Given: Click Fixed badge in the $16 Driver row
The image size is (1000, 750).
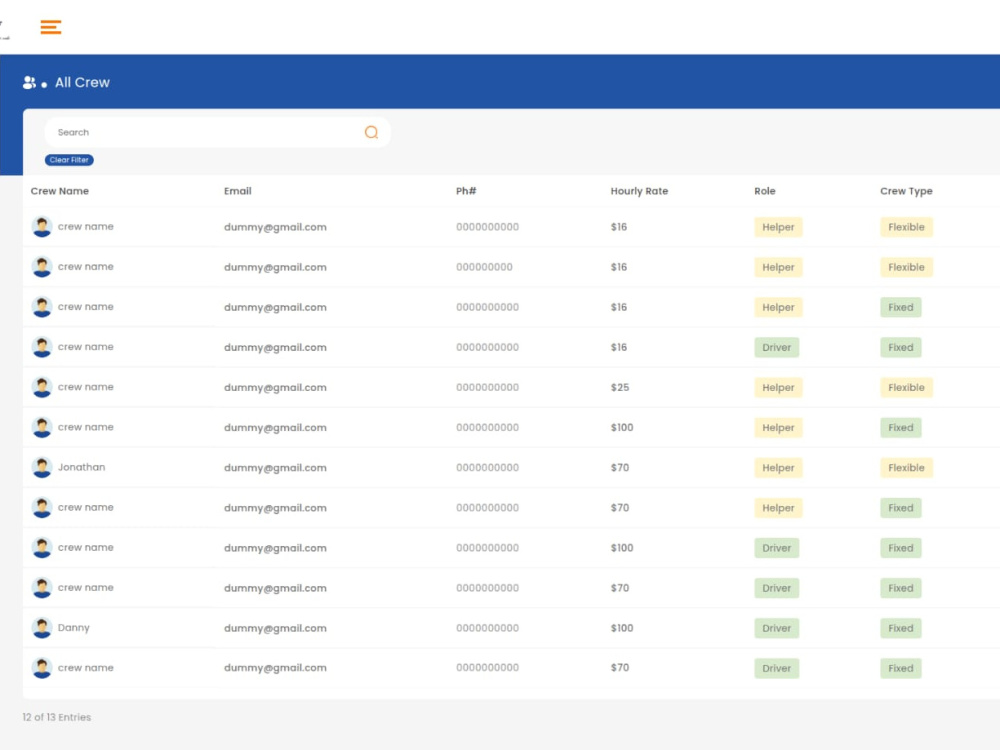Looking at the screenshot, I should (901, 347).
